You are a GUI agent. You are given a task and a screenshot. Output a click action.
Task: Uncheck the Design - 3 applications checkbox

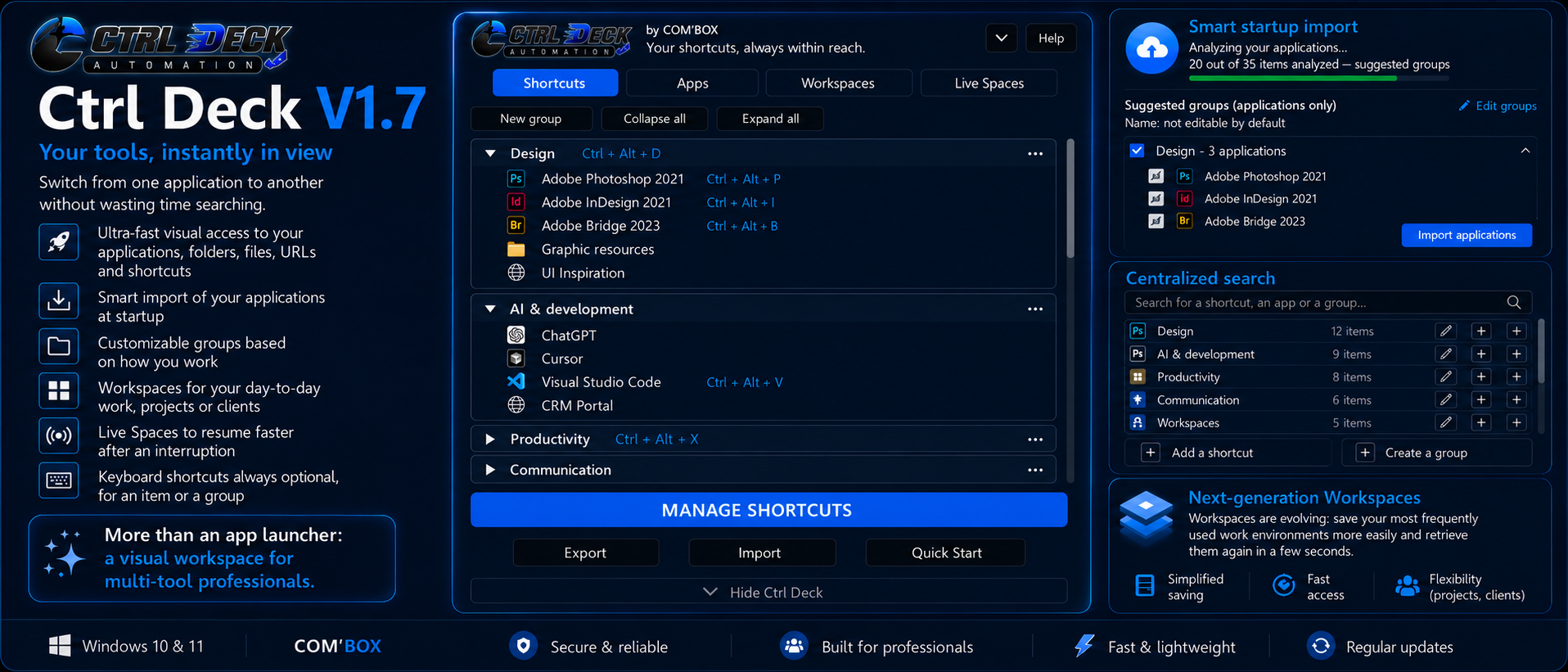pyautogui.click(x=1137, y=151)
